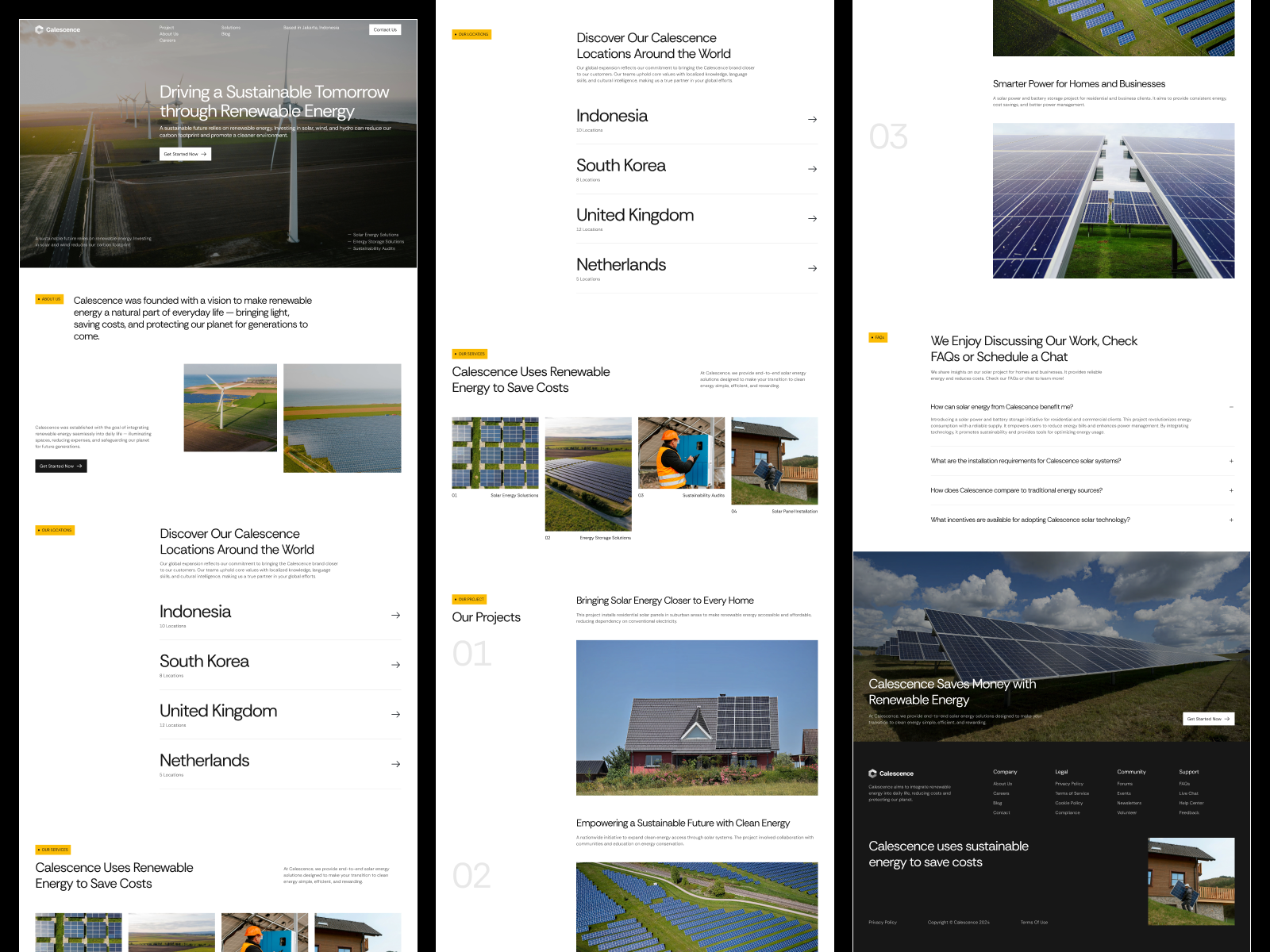This screenshot has width=1270, height=952.
Task: Click Get Started Now on the solar panel banner
Action: click(x=1208, y=719)
